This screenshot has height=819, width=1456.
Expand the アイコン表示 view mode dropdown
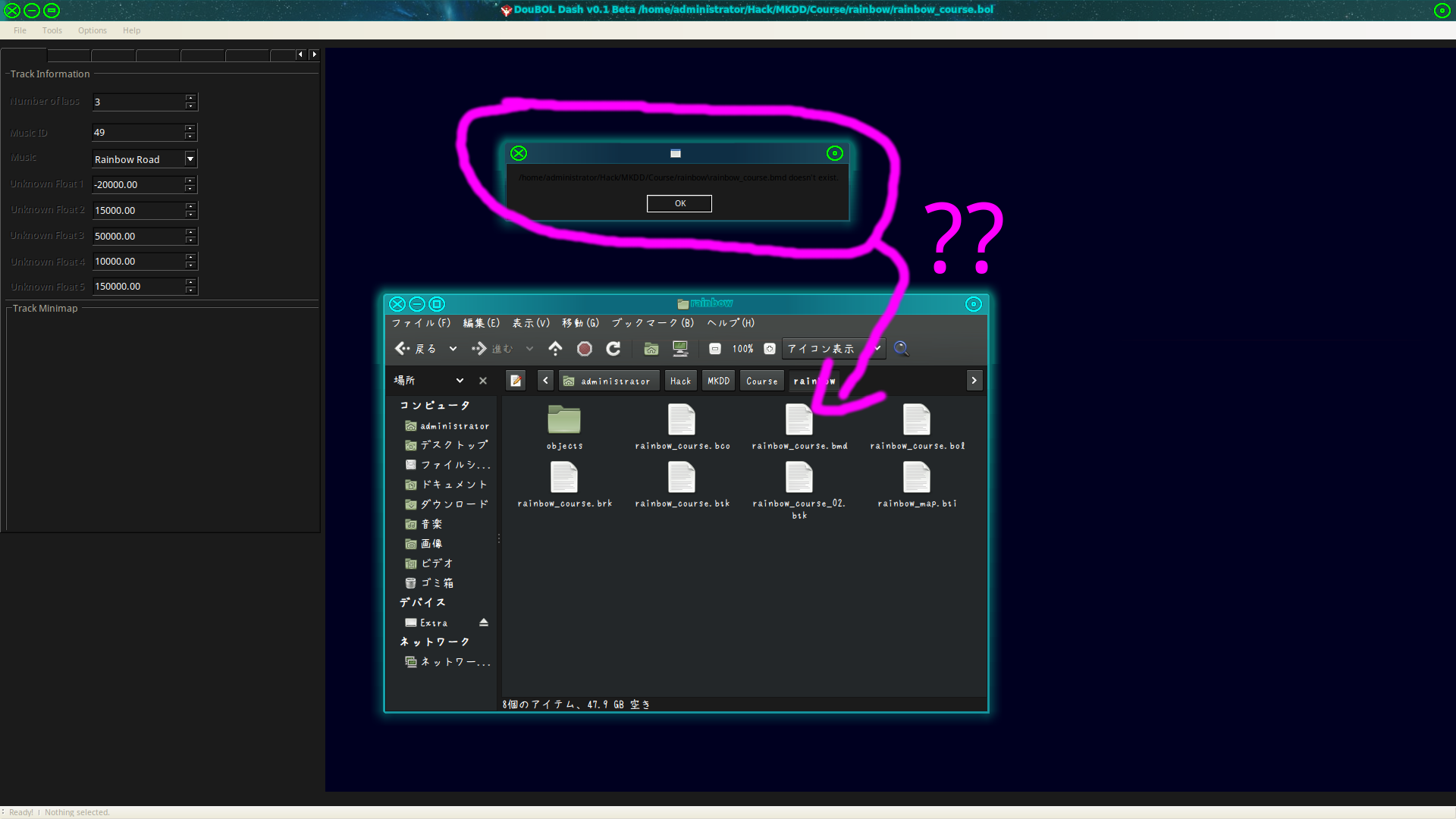click(x=877, y=349)
